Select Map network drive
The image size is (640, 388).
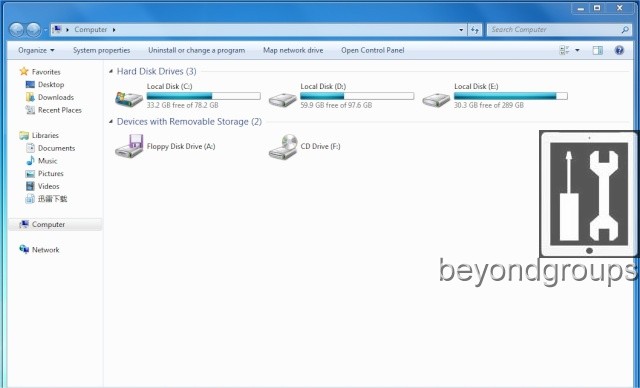(x=293, y=50)
